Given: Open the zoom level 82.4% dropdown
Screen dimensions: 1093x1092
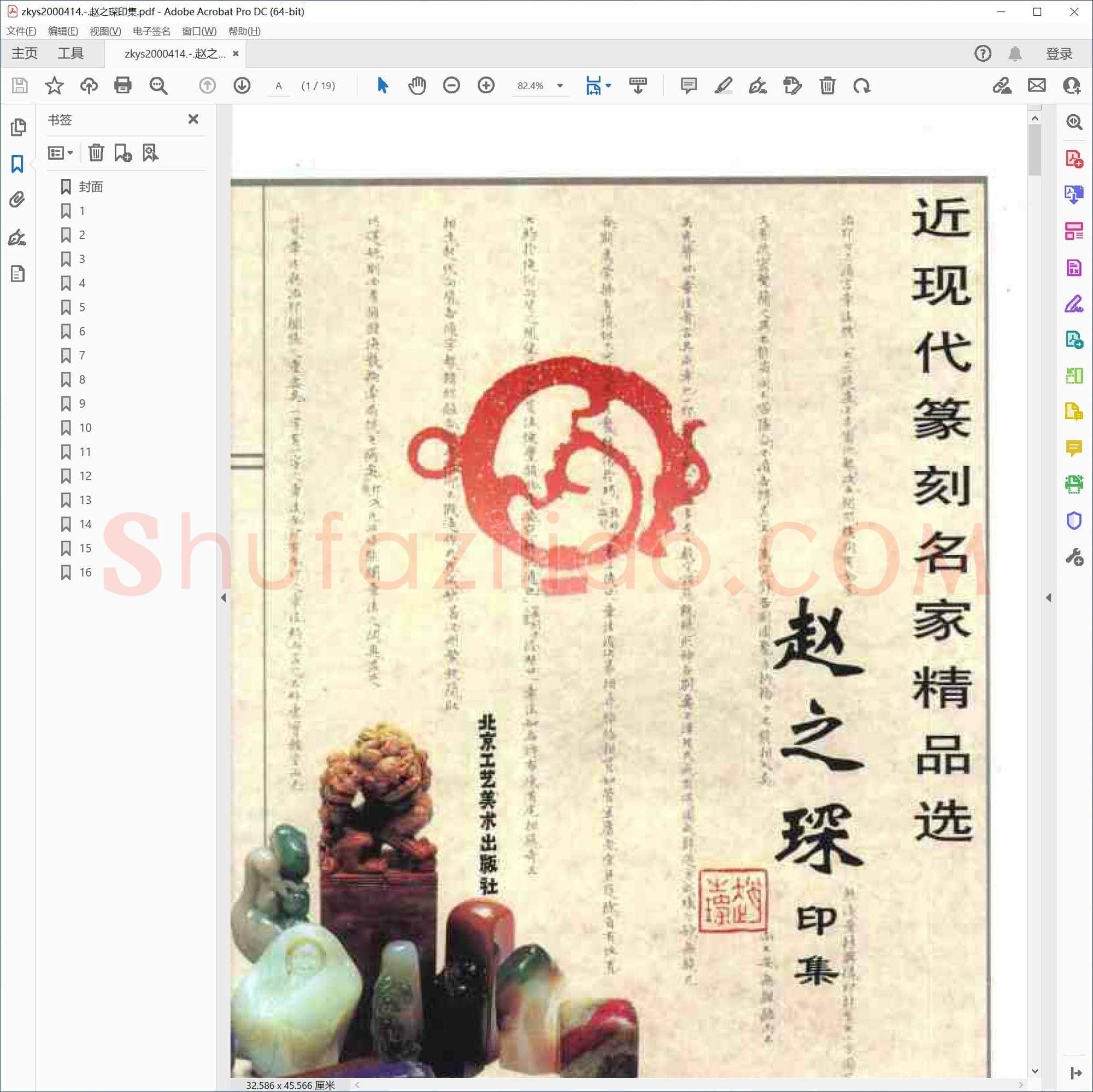Looking at the screenshot, I should click(x=560, y=85).
